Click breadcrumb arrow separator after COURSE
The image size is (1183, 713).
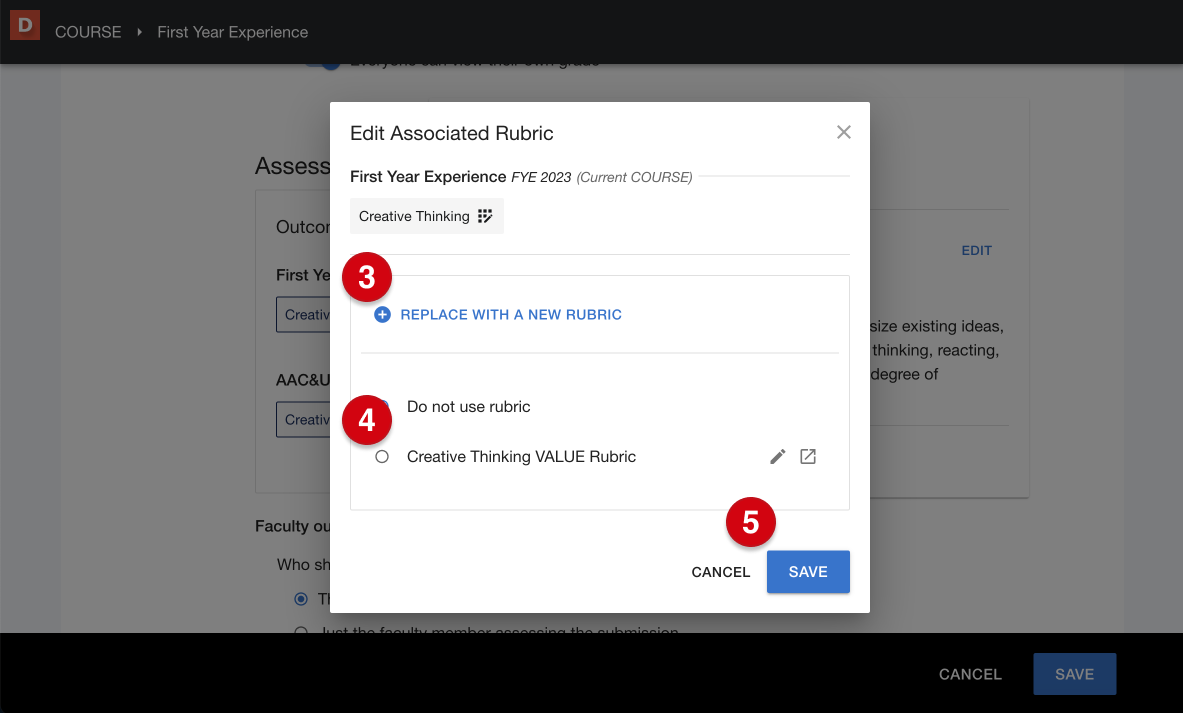(140, 32)
